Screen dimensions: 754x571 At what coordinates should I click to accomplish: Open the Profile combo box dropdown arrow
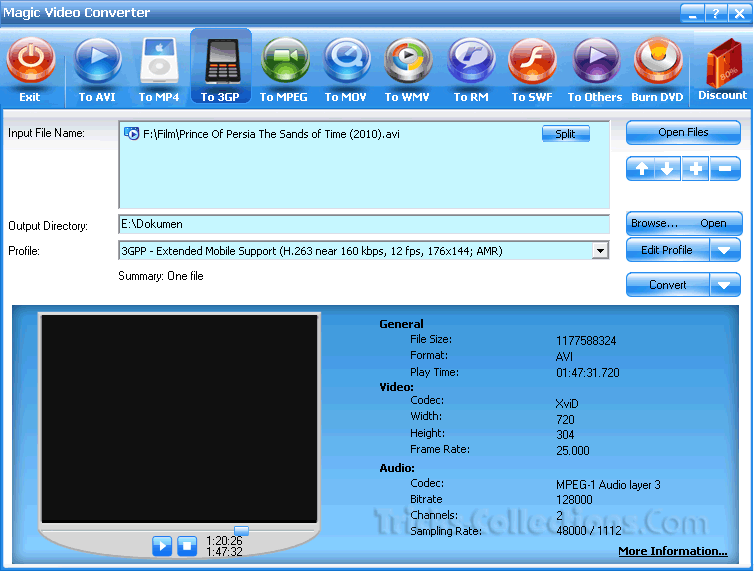600,251
